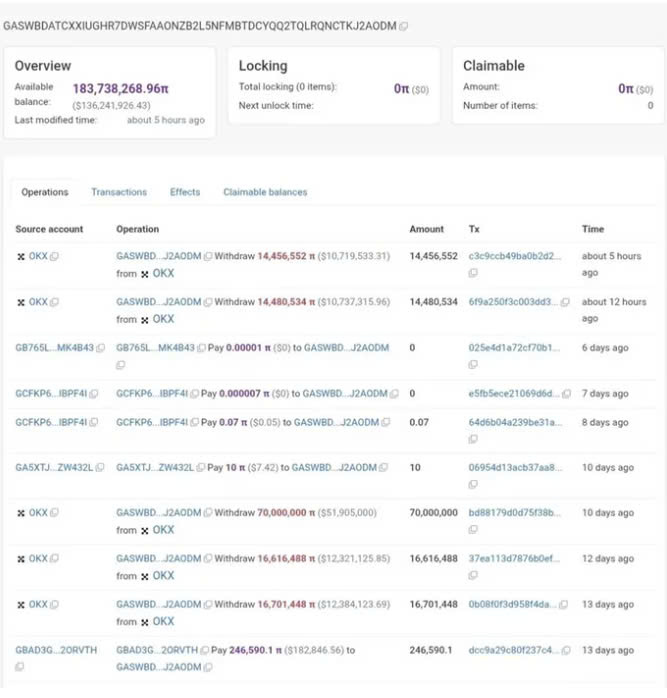Copy transaction hash c3c9ccb49ba0b2d2
This screenshot has height=698, width=667.
tap(473, 273)
